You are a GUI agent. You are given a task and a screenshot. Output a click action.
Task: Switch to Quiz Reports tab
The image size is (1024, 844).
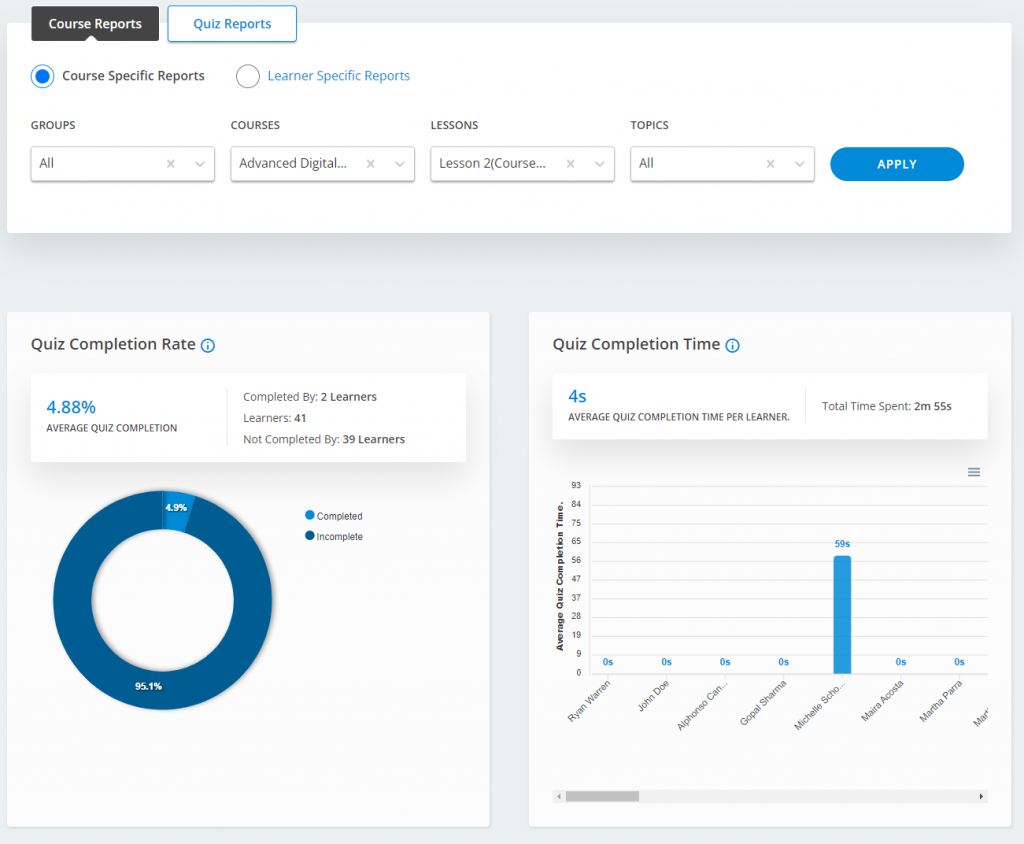coord(232,24)
